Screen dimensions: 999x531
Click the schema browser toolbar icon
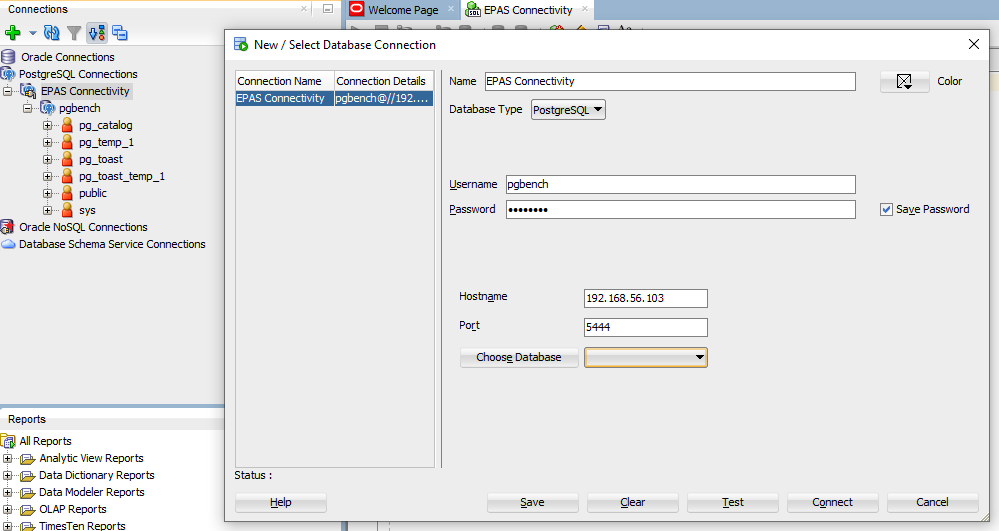point(97,33)
